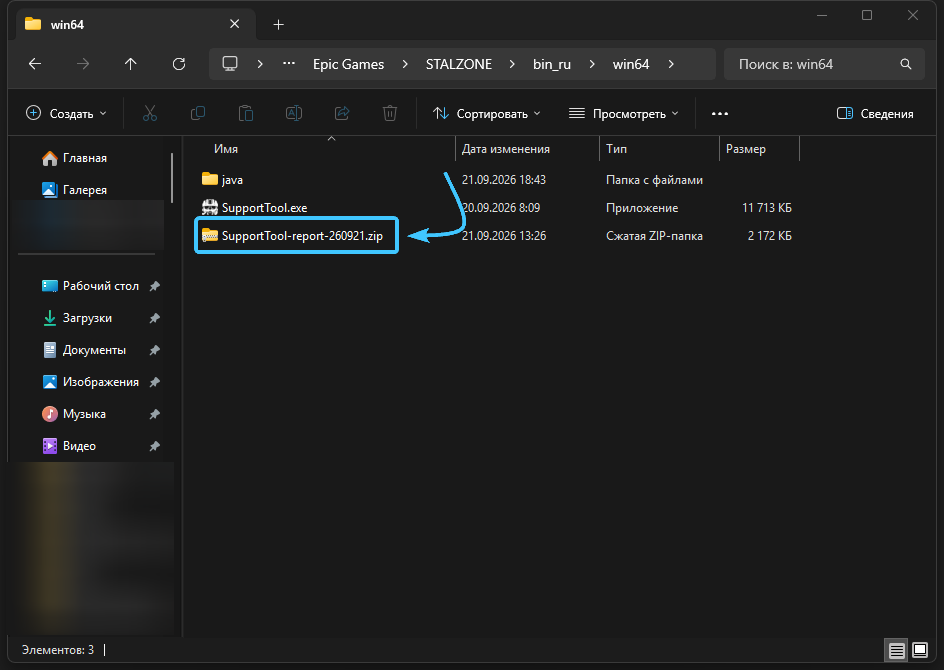Click the Delete trash bin icon
Image resolution: width=944 pixels, height=670 pixels.
(x=390, y=113)
